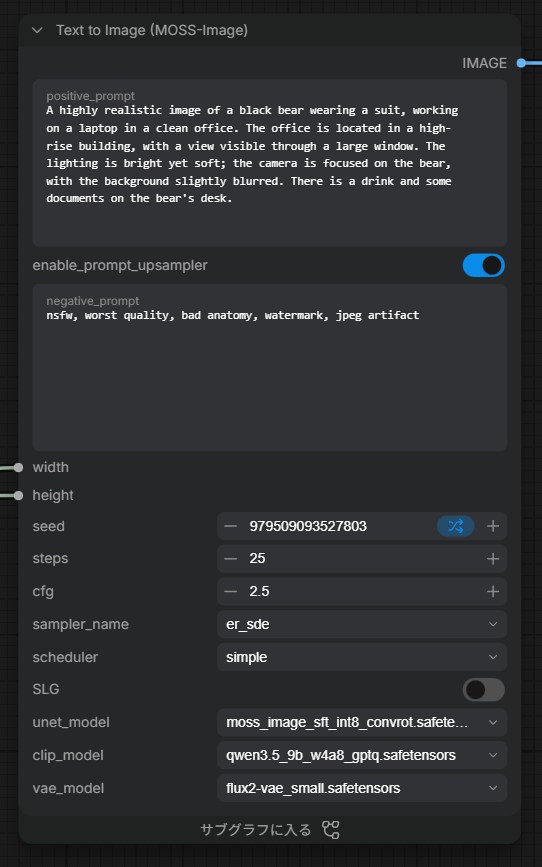Screen dimensions: 542x867
Task: Click the sampler_name label
Action: pos(81,624)
